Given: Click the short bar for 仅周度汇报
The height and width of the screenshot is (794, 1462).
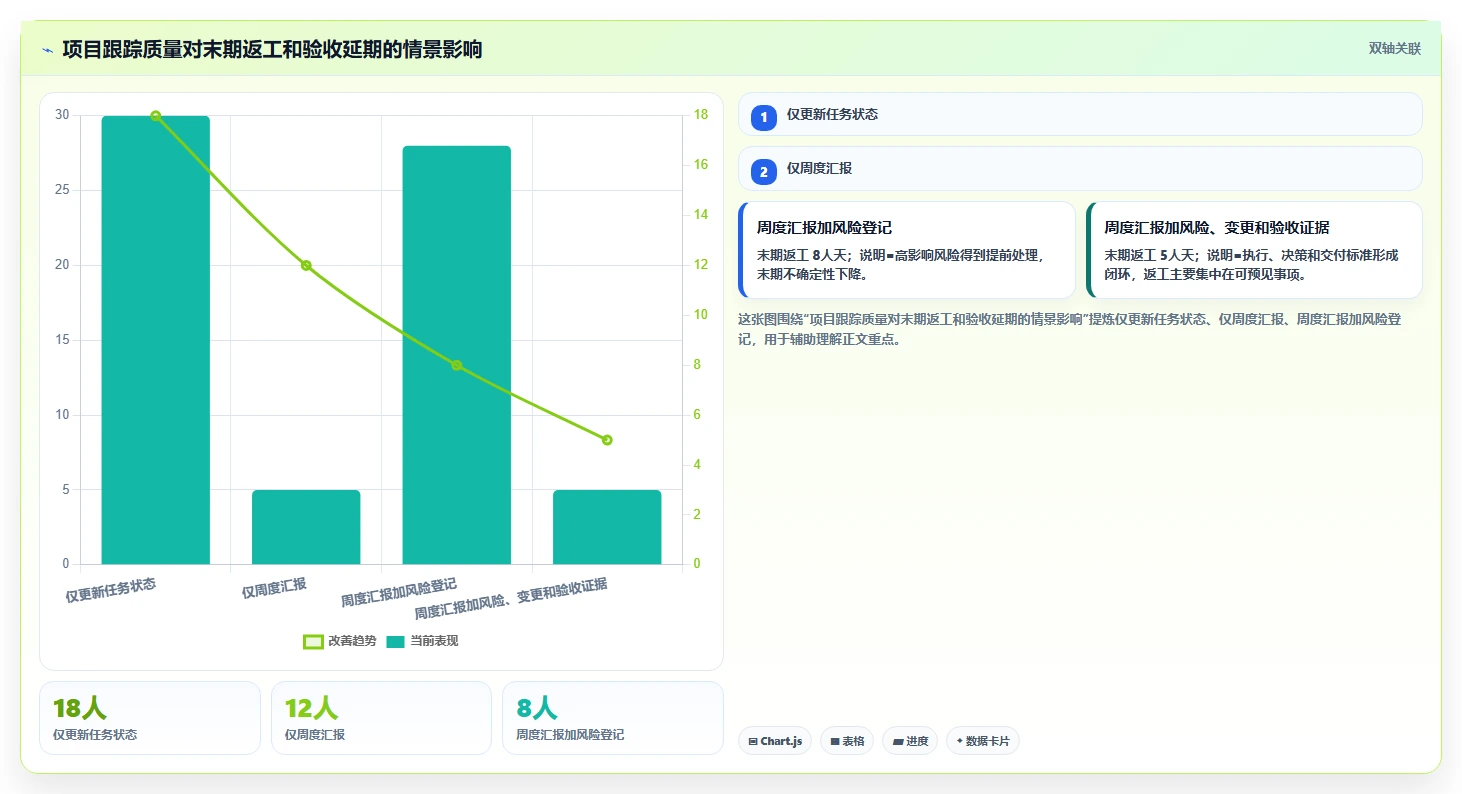Looking at the screenshot, I should pos(306,527).
